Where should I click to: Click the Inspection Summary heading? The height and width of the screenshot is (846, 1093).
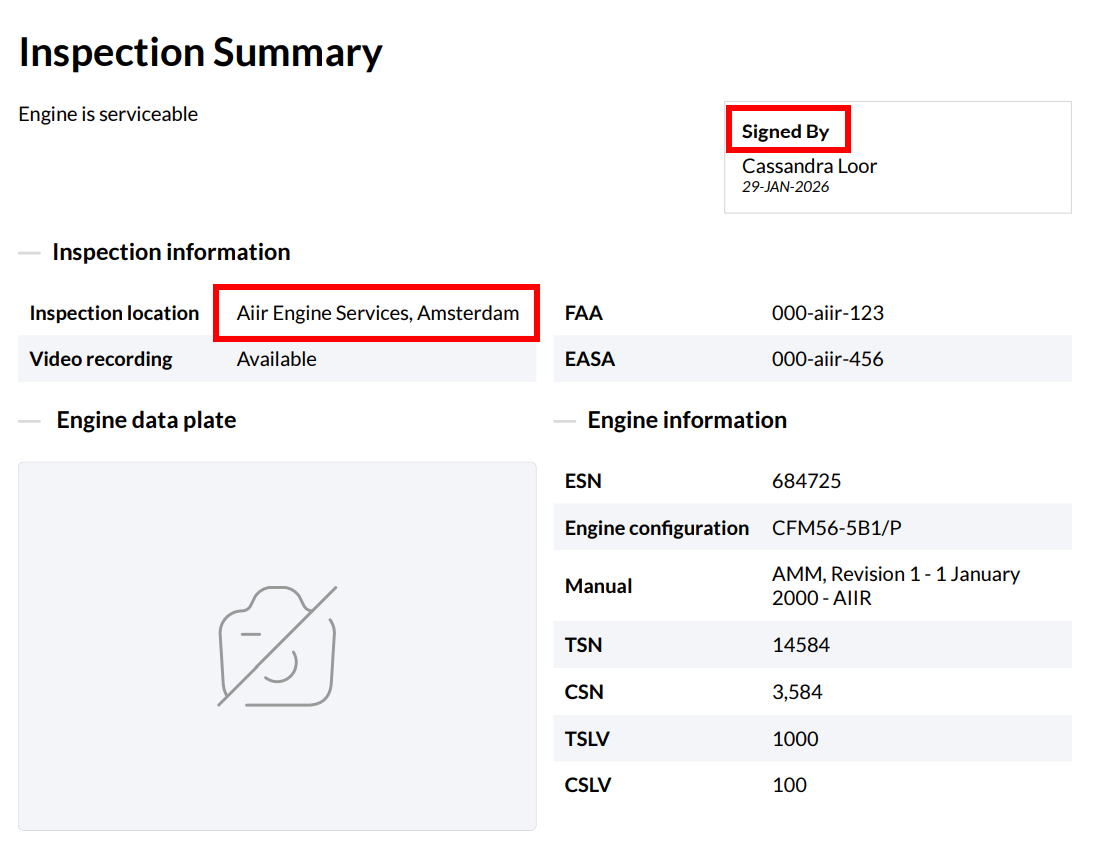pyautogui.click(x=200, y=52)
